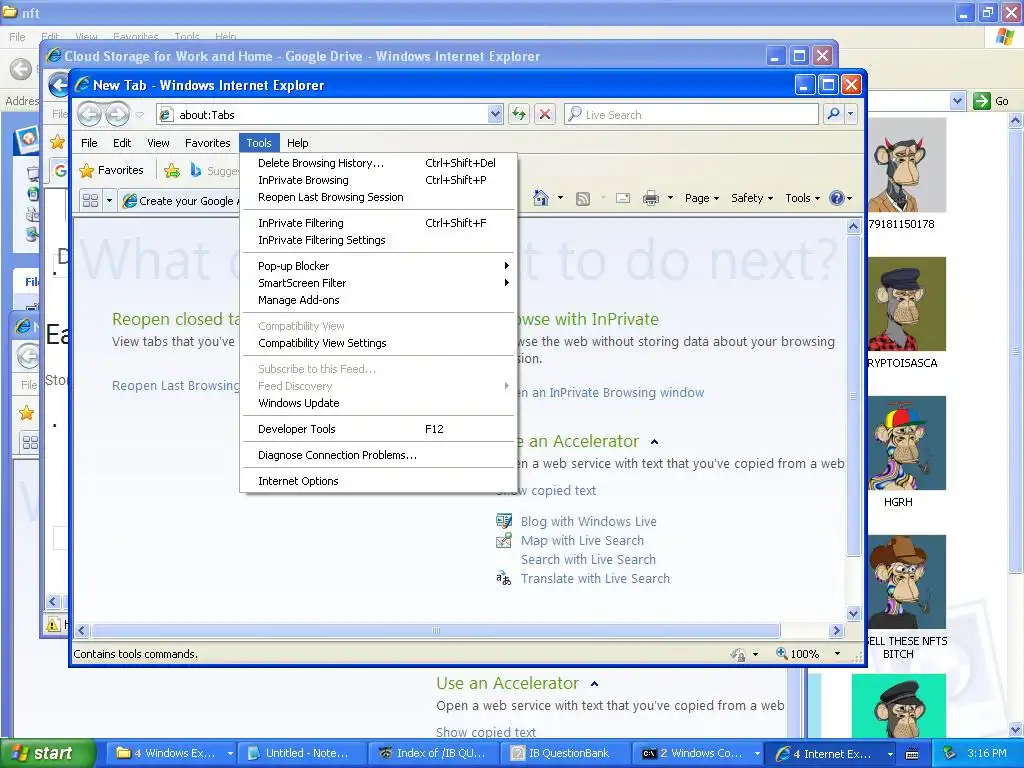Click the 79181150178 ape thumbnail

(x=907, y=165)
